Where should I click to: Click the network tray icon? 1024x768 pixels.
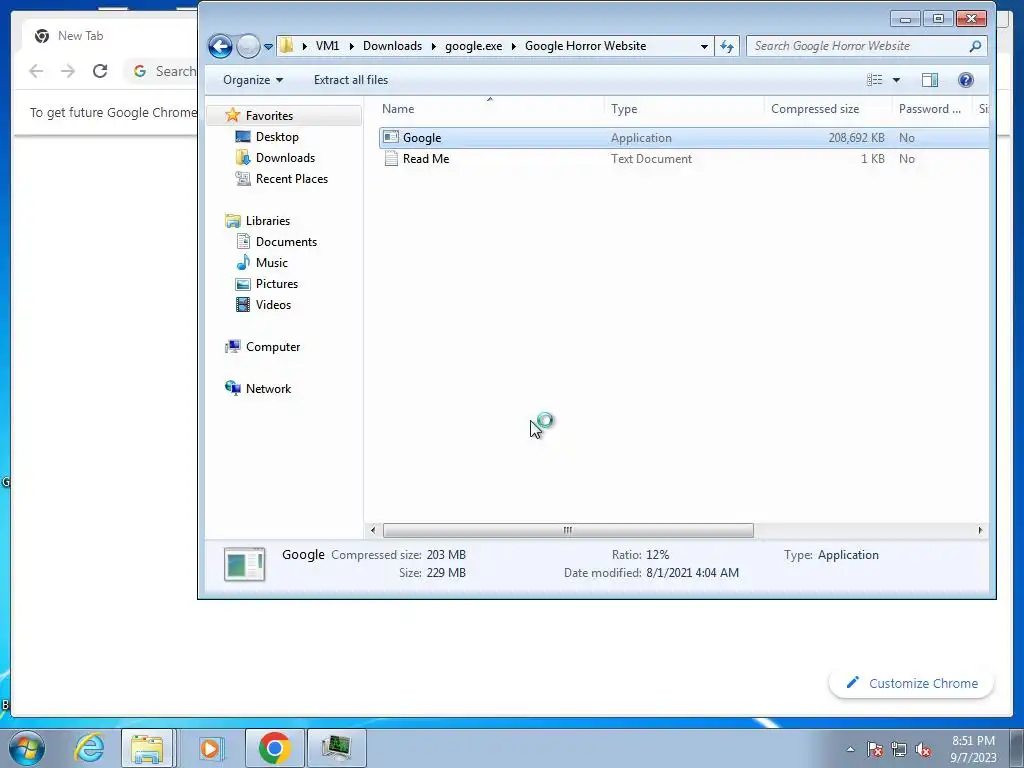tap(899, 750)
